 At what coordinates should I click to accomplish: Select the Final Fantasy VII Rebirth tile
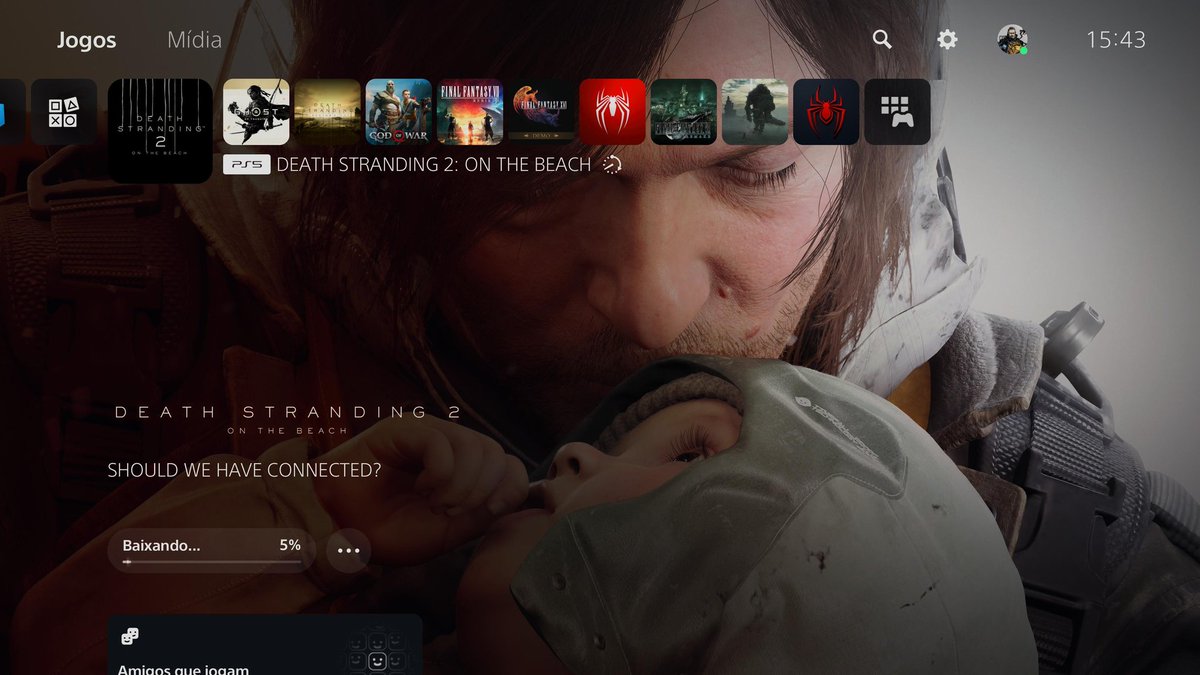coord(470,112)
